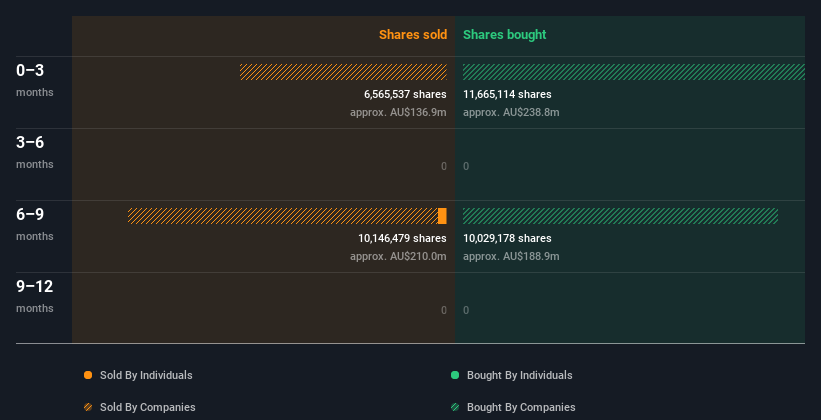This screenshot has width=821, height=420.
Task: Select the approx. AU$136.9m value
Action: pos(398,112)
